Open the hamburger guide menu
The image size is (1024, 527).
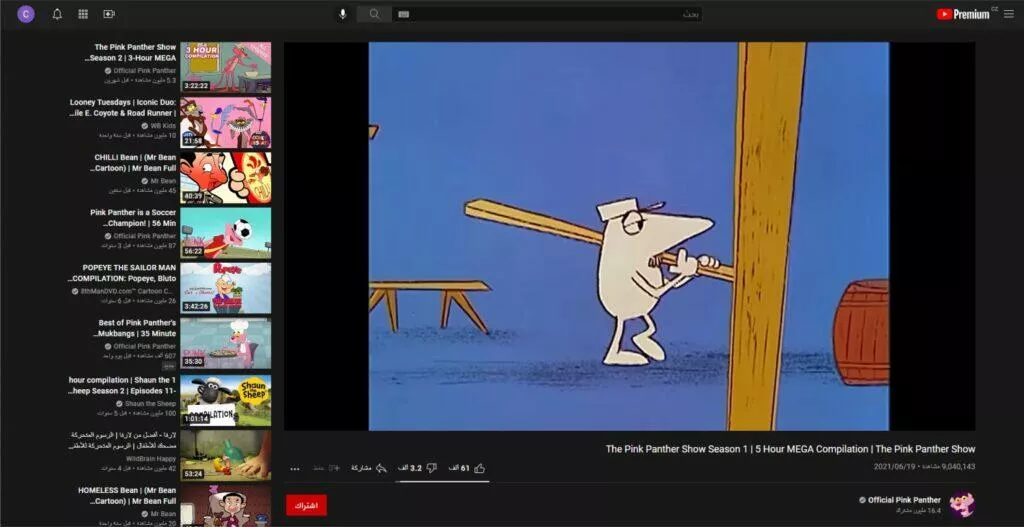[1008, 14]
